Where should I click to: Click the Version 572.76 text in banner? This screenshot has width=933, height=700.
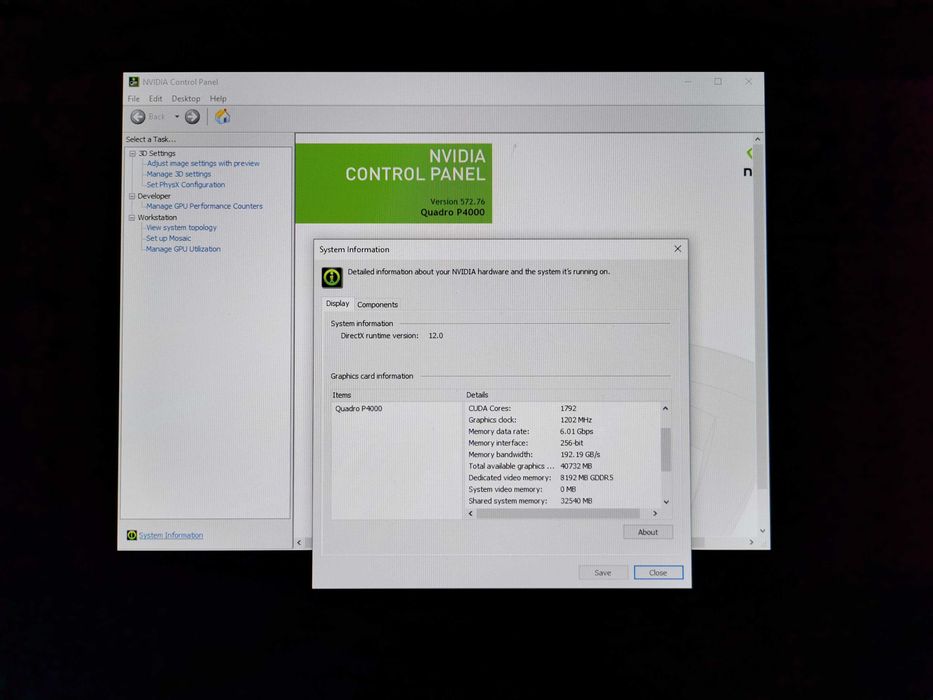(457, 201)
